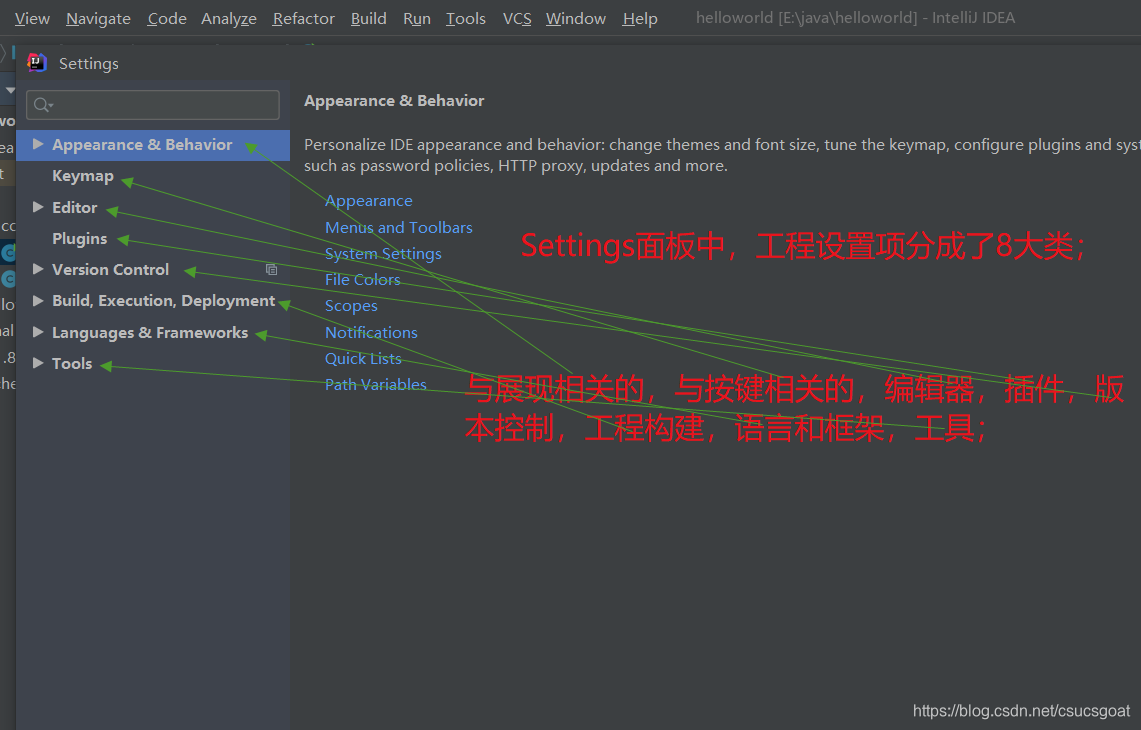1141x730 pixels.
Task: Select Languages & Frameworks category
Action: click(150, 332)
